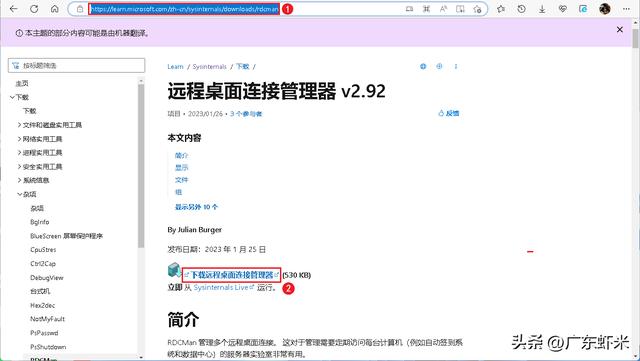The width and height of the screenshot is (640, 361).
Task: Jump to 显示 section link
Action: pos(181,168)
